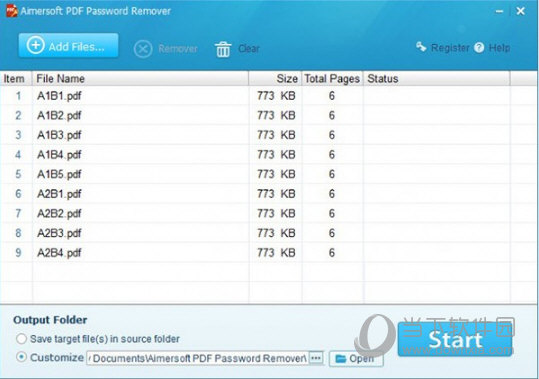539x379 pixels.
Task: Select file A1B5.pdf
Action: coord(59,174)
